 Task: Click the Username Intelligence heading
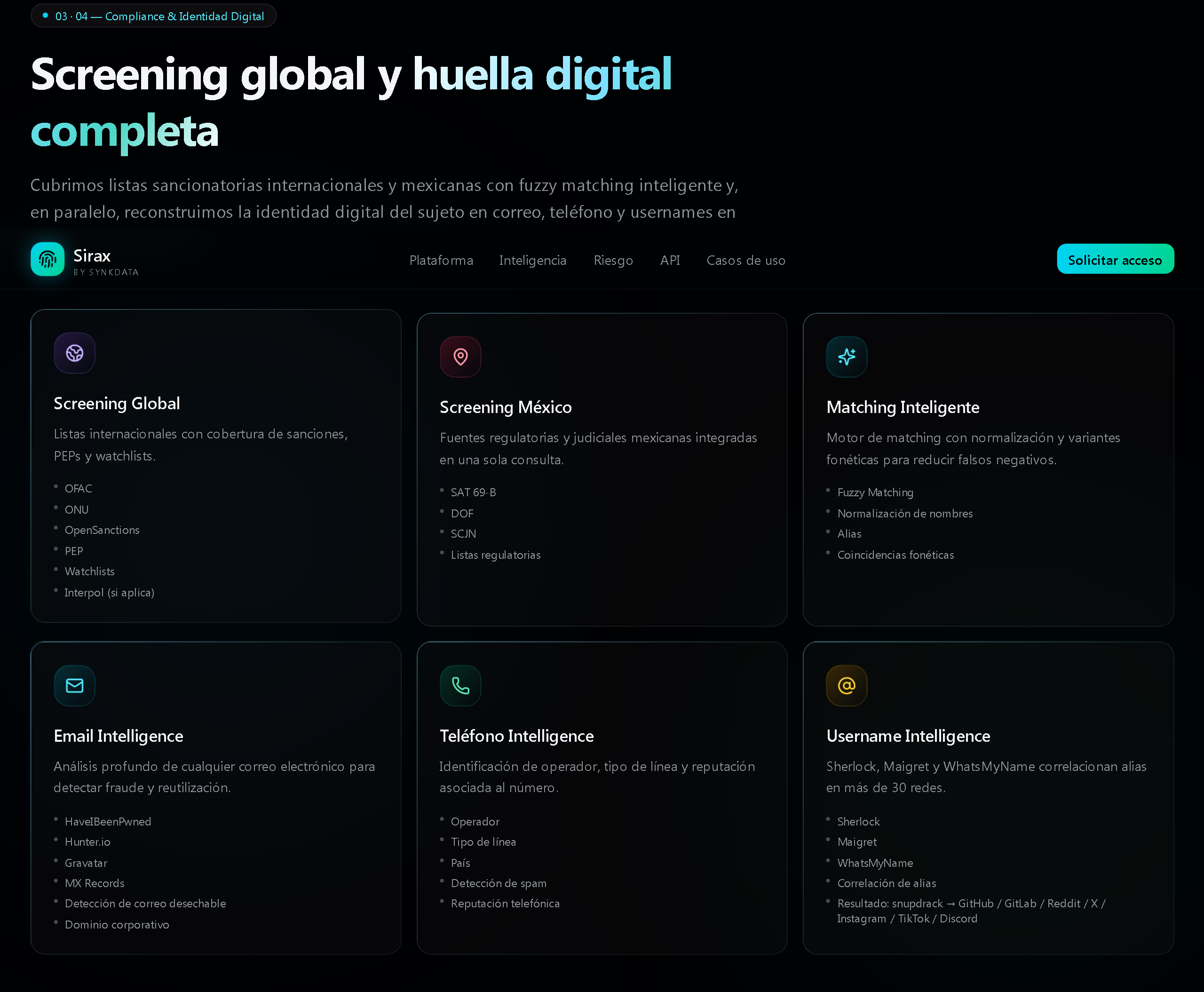908,736
